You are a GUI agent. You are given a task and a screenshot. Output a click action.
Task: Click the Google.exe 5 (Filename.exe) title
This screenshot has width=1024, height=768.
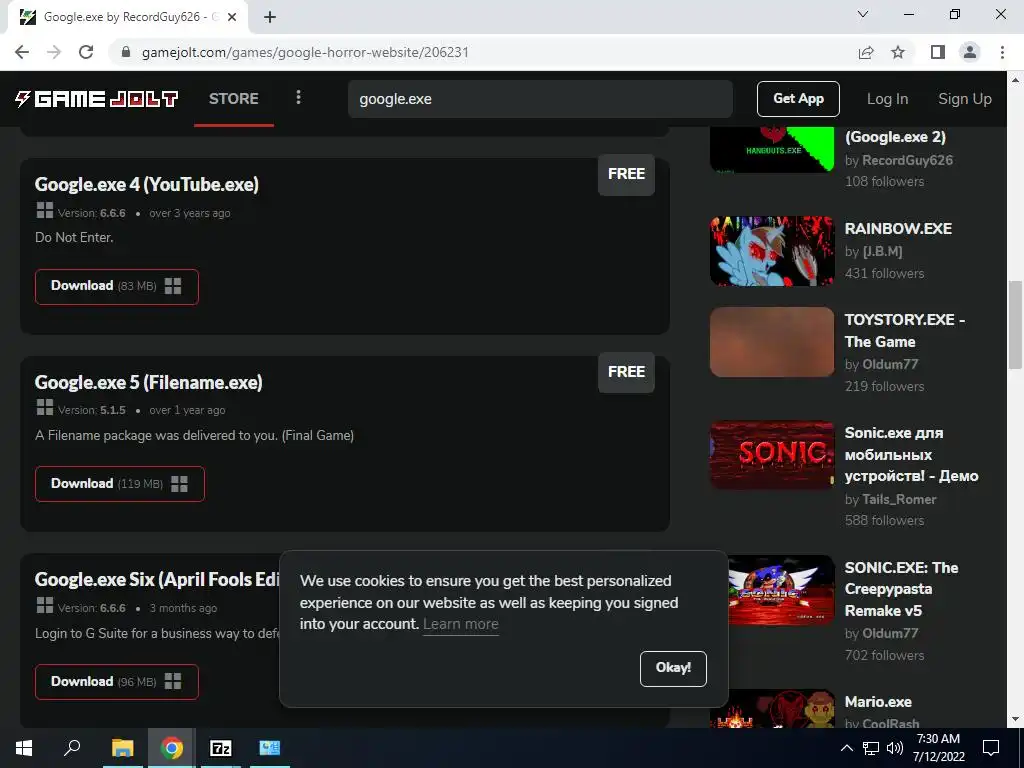click(x=148, y=383)
